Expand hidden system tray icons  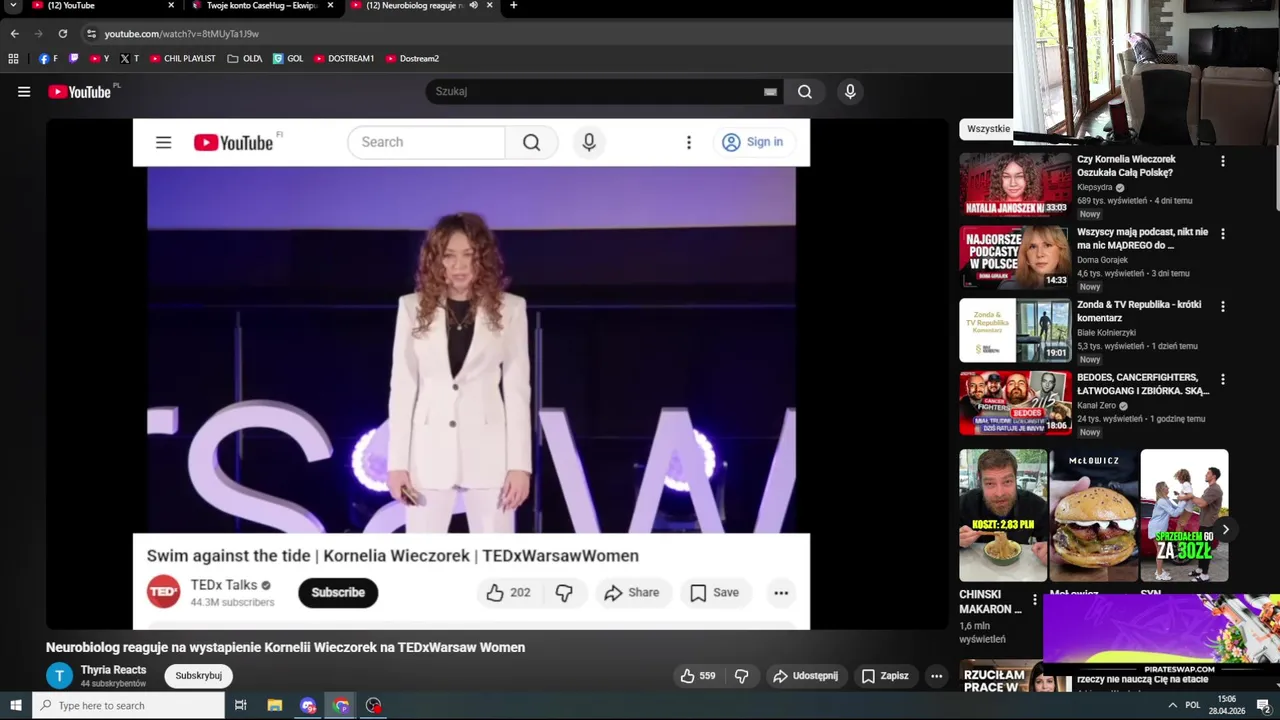click(1172, 706)
